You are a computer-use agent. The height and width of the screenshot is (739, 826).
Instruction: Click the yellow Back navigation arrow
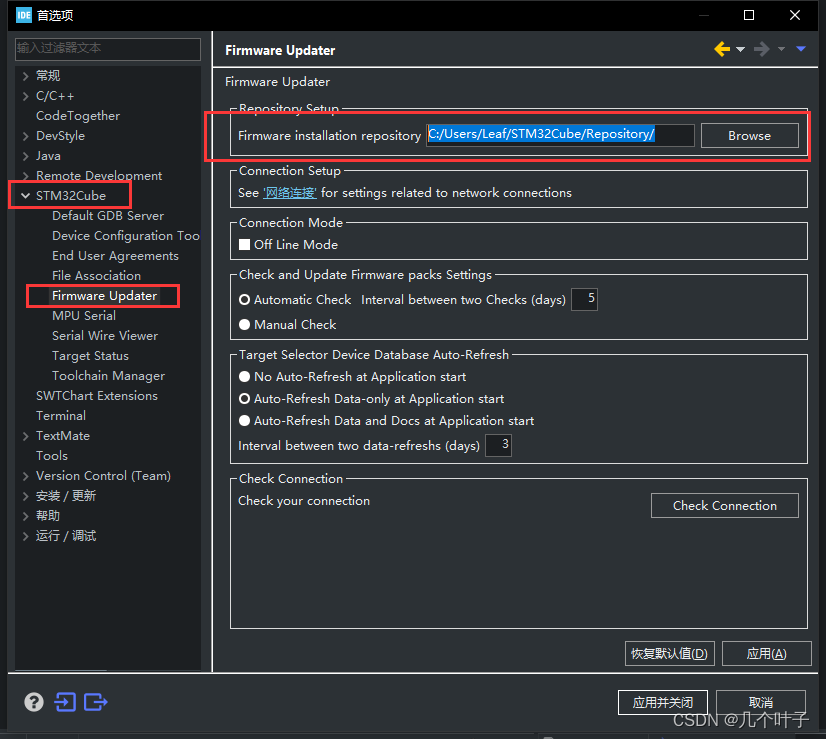(x=722, y=50)
